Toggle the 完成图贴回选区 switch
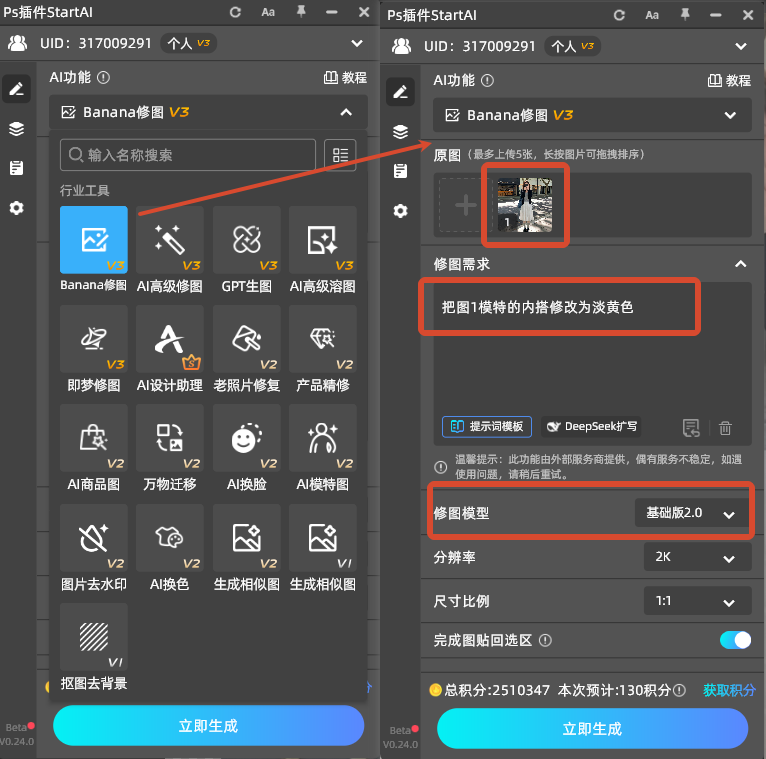The height and width of the screenshot is (759, 766). [735, 640]
